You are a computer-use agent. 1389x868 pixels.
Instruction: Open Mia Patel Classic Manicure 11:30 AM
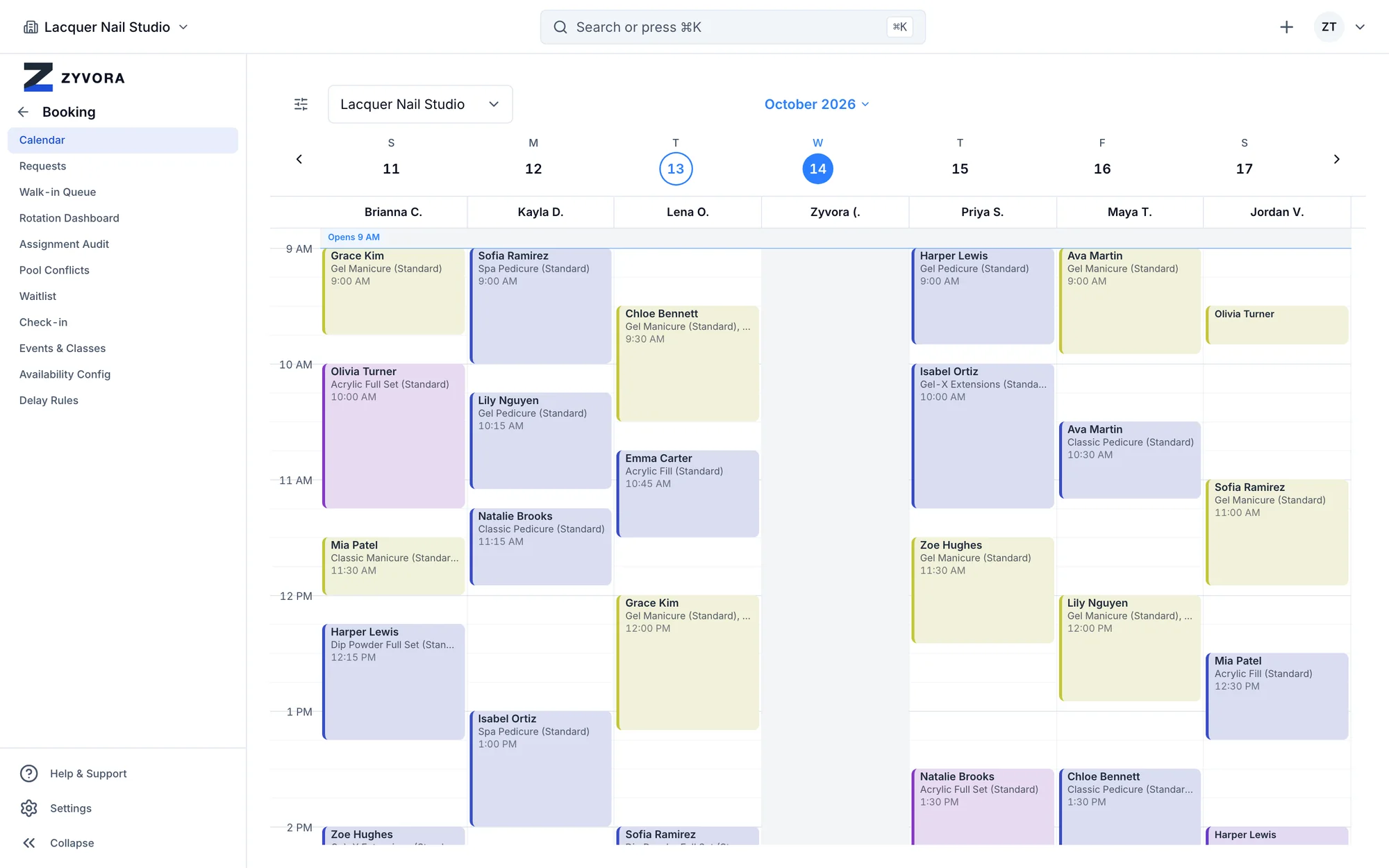pos(393,566)
